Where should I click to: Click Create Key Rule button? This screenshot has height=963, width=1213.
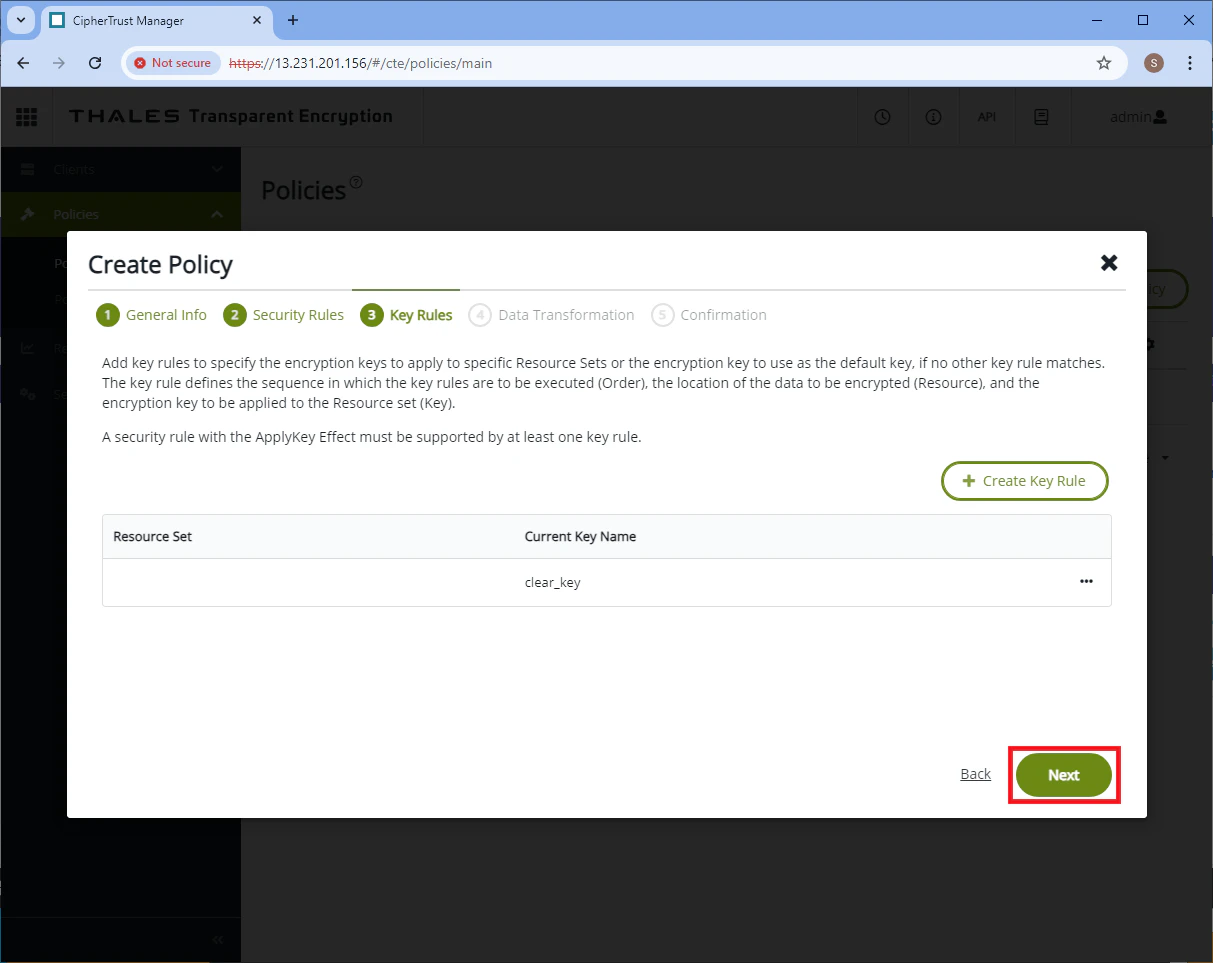pyautogui.click(x=1024, y=481)
